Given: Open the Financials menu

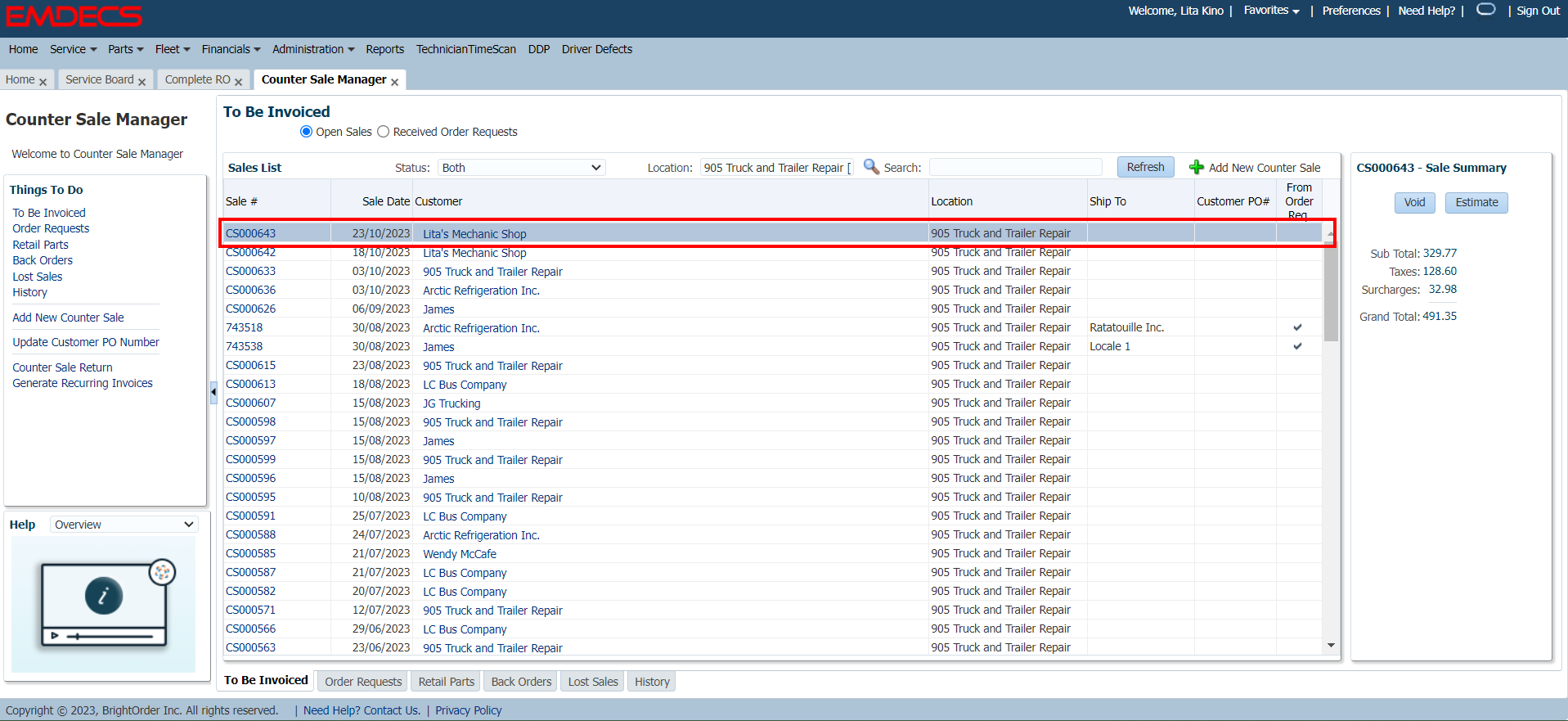Looking at the screenshot, I should tap(231, 49).
